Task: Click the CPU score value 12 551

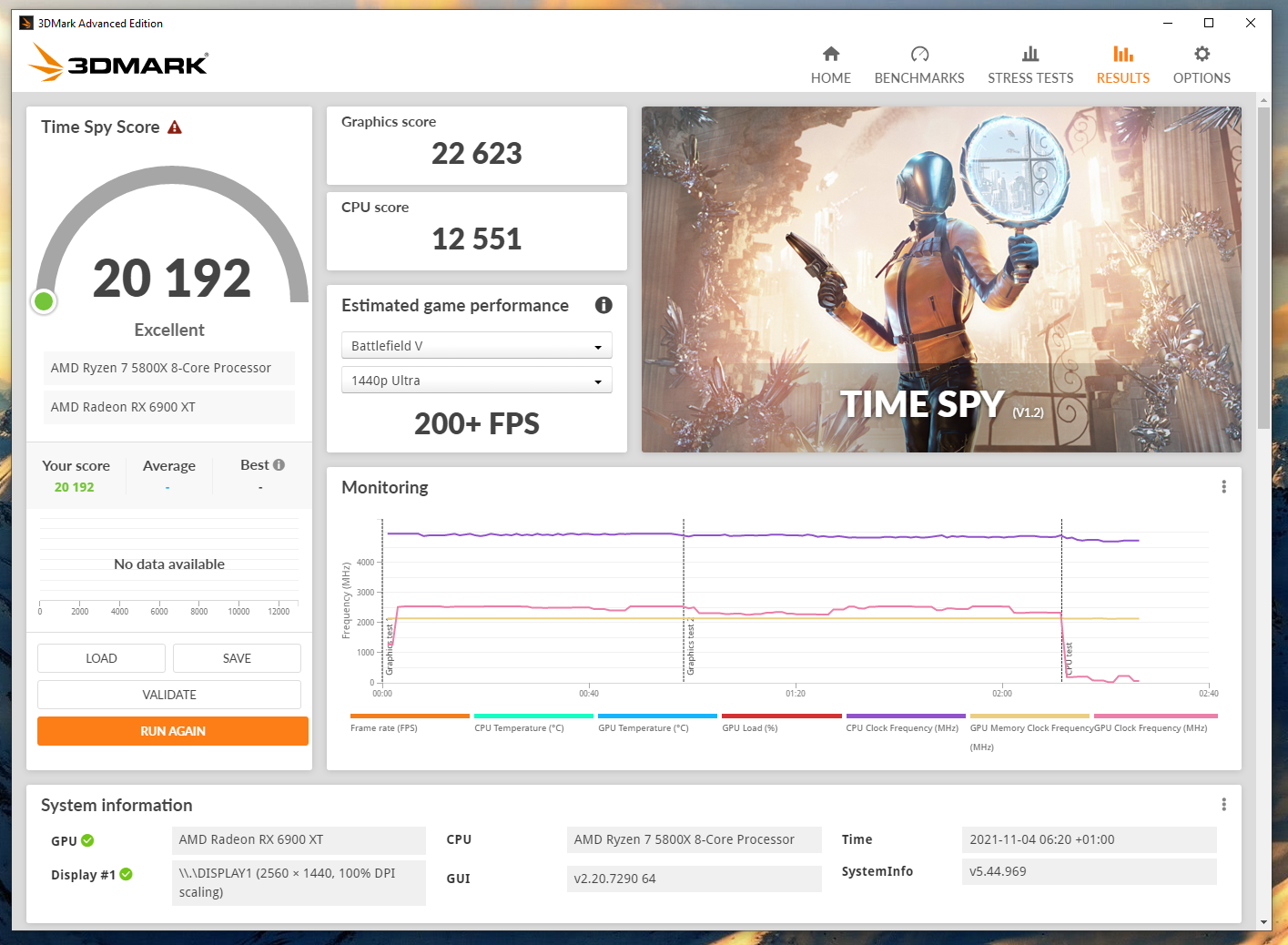Action: point(477,239)
